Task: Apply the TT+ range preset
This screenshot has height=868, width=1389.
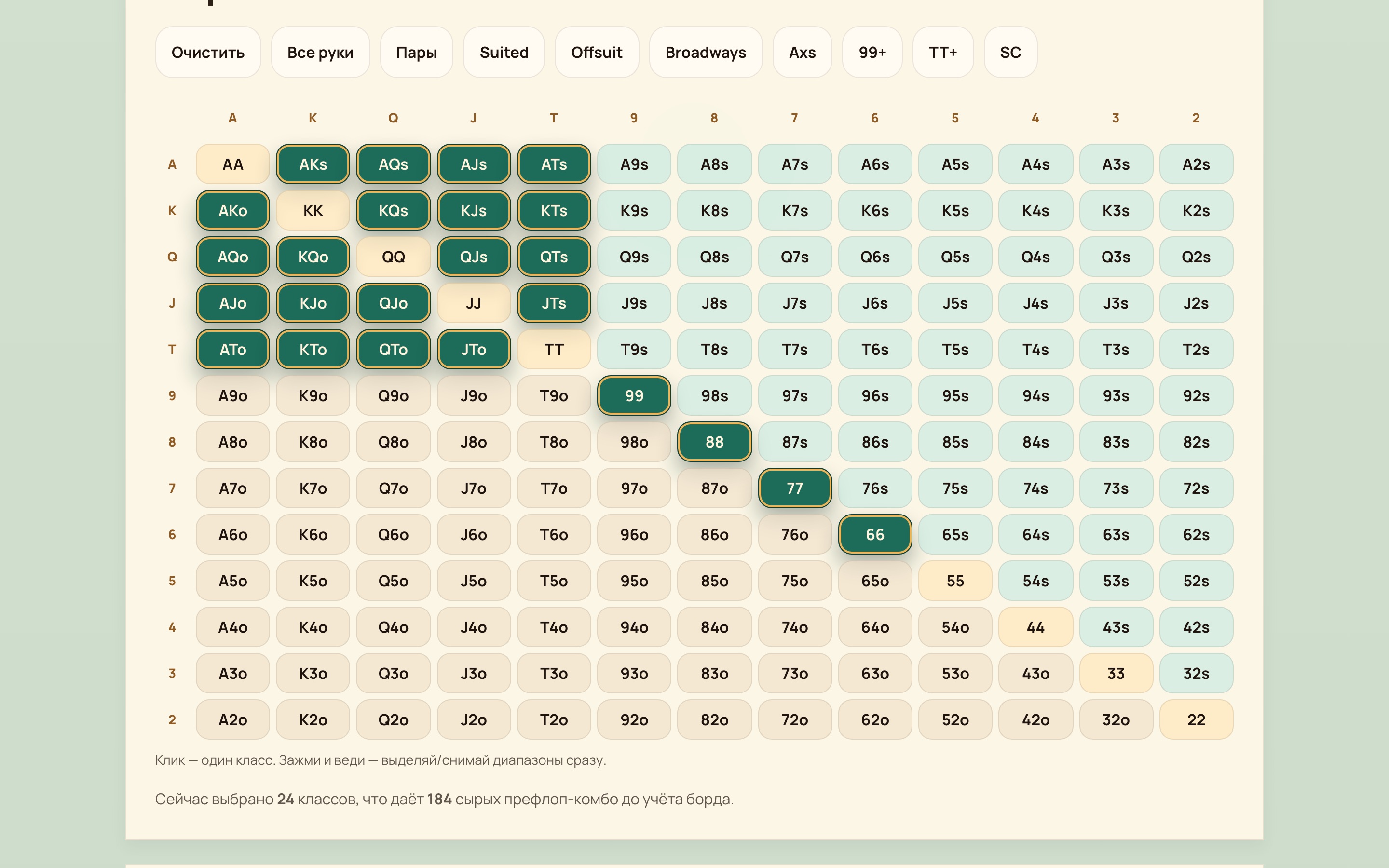Action: pyautogui.click(x=942, y=52)
